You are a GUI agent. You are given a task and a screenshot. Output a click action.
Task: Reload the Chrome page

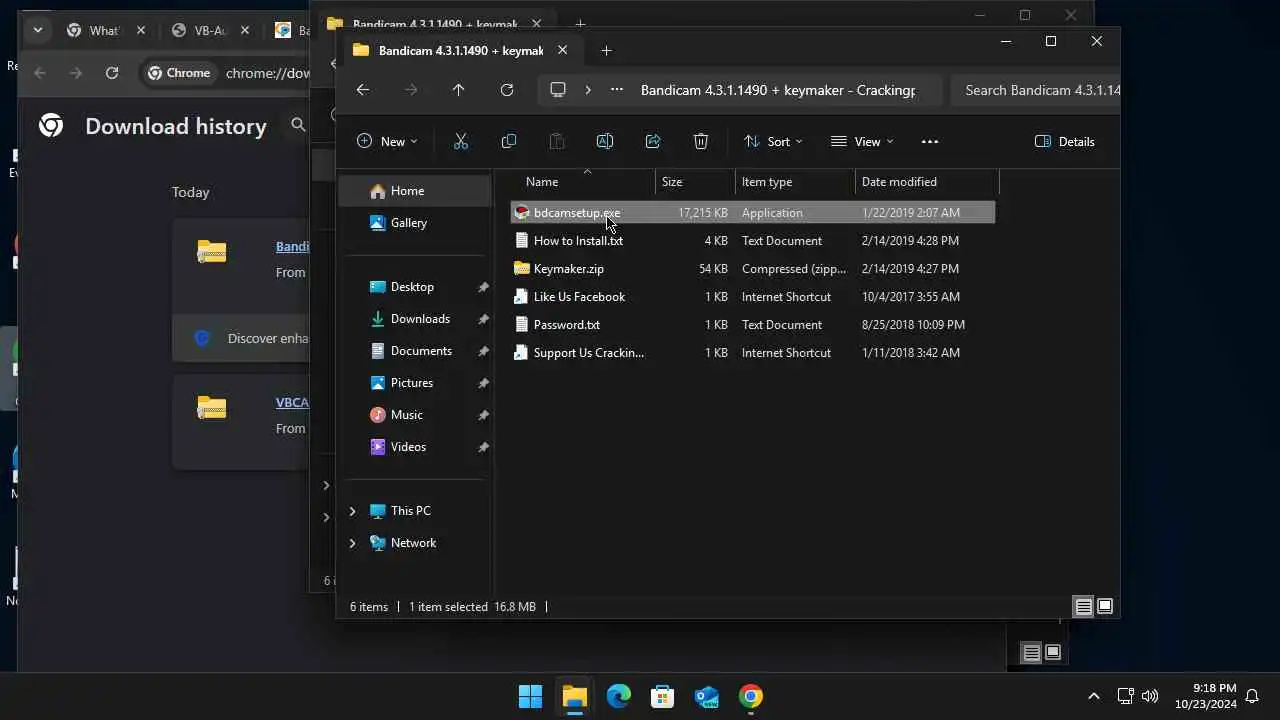click(x=112, y=73)
